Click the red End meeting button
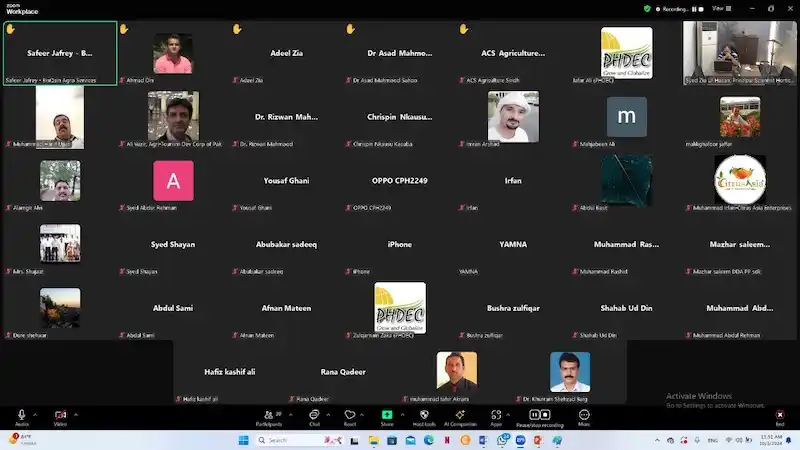800x450 pixels. 779,416
